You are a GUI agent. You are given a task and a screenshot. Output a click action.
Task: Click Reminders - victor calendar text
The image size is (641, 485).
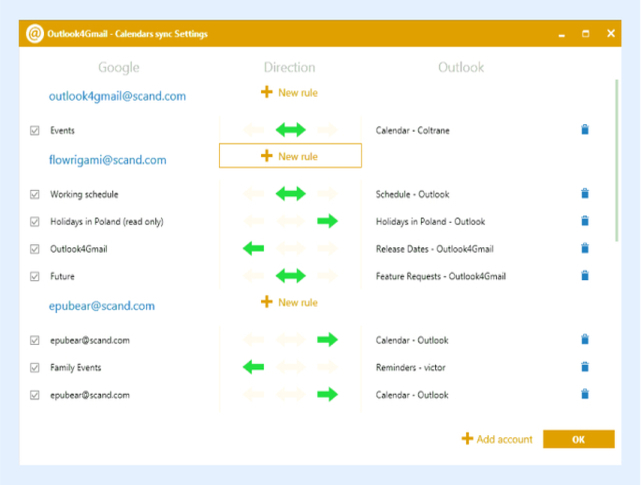tap(410, 368)
